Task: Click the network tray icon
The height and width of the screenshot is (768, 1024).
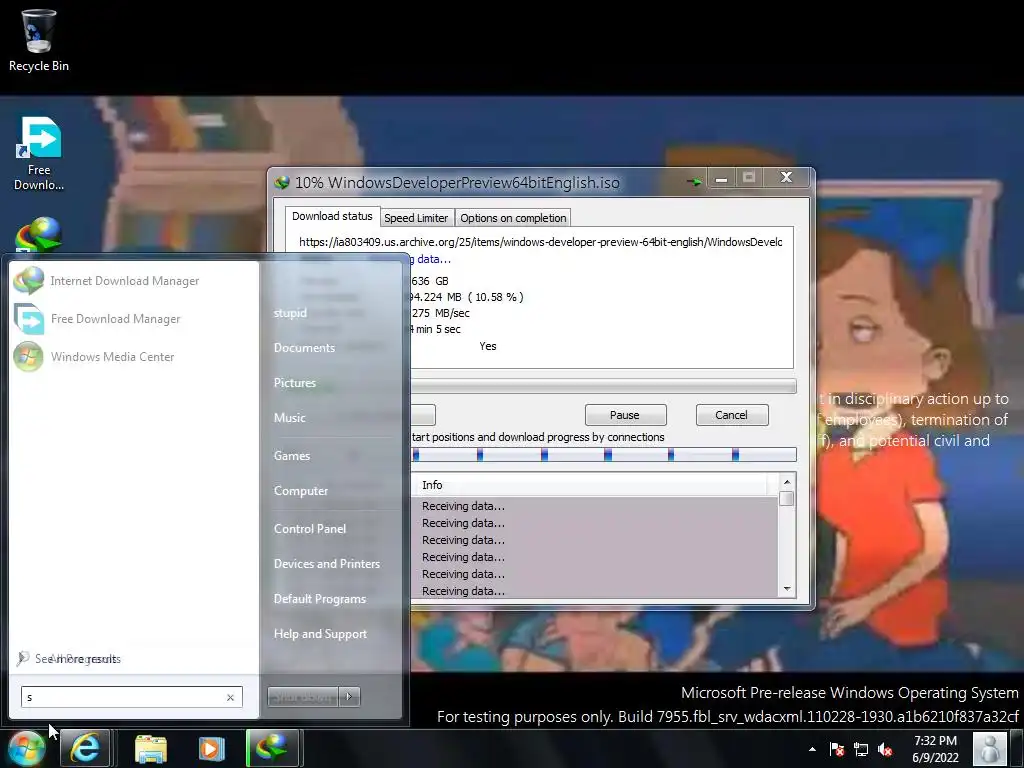Action: coord(861,749)
